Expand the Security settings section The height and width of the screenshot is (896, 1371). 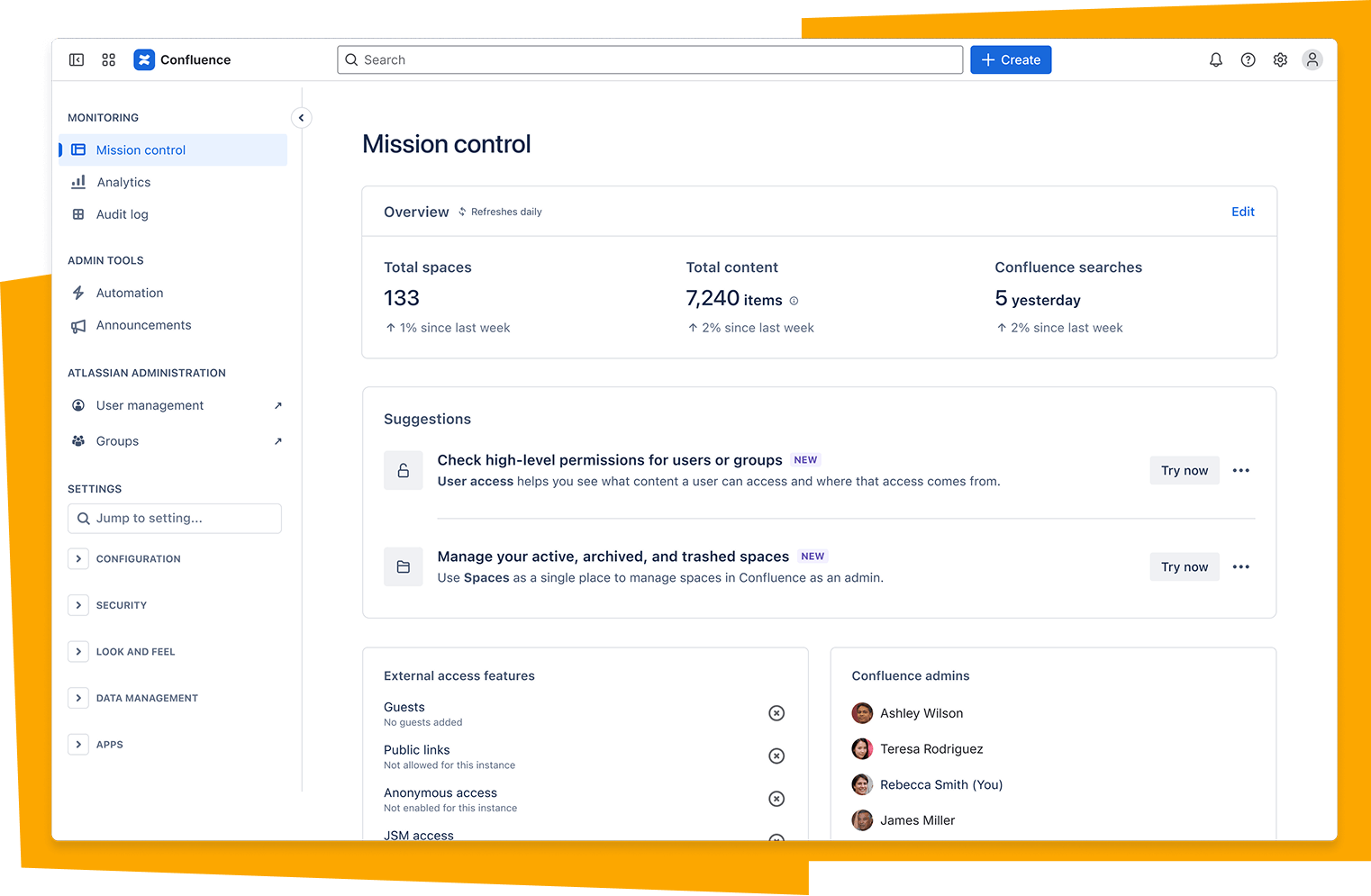click(78, 605)
